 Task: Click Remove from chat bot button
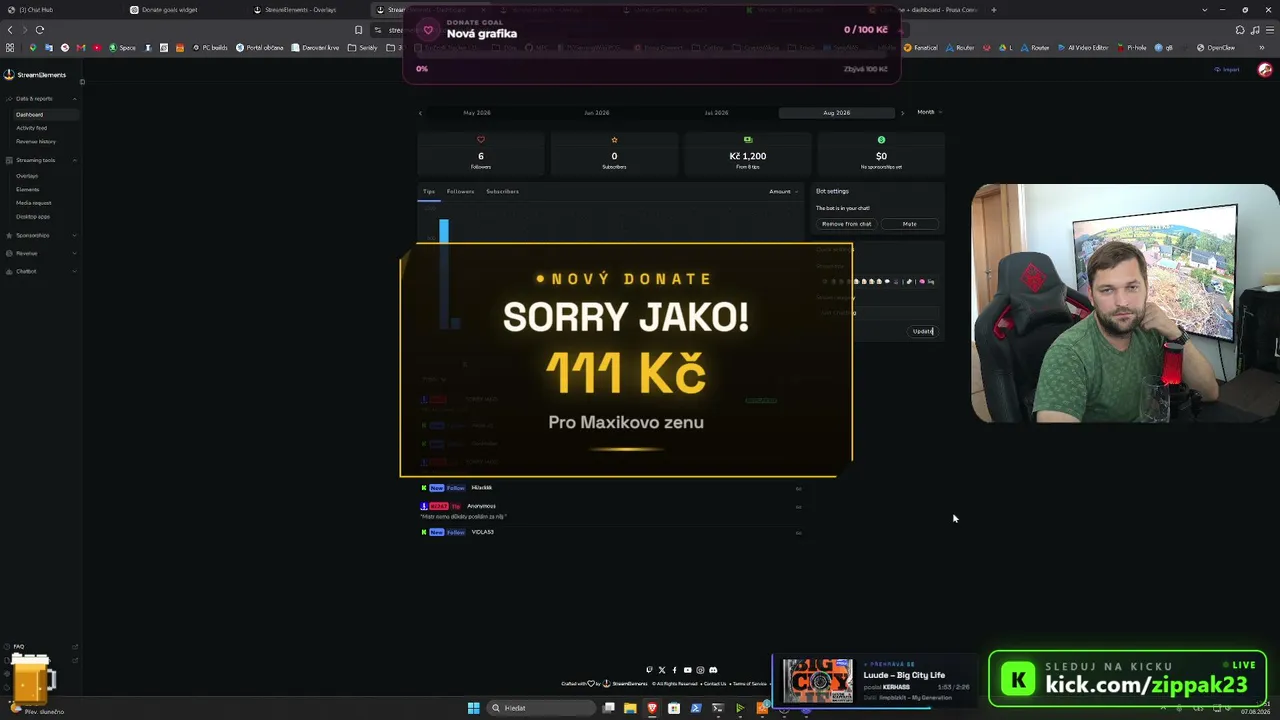pyautogui.click(x=846, y=224)
